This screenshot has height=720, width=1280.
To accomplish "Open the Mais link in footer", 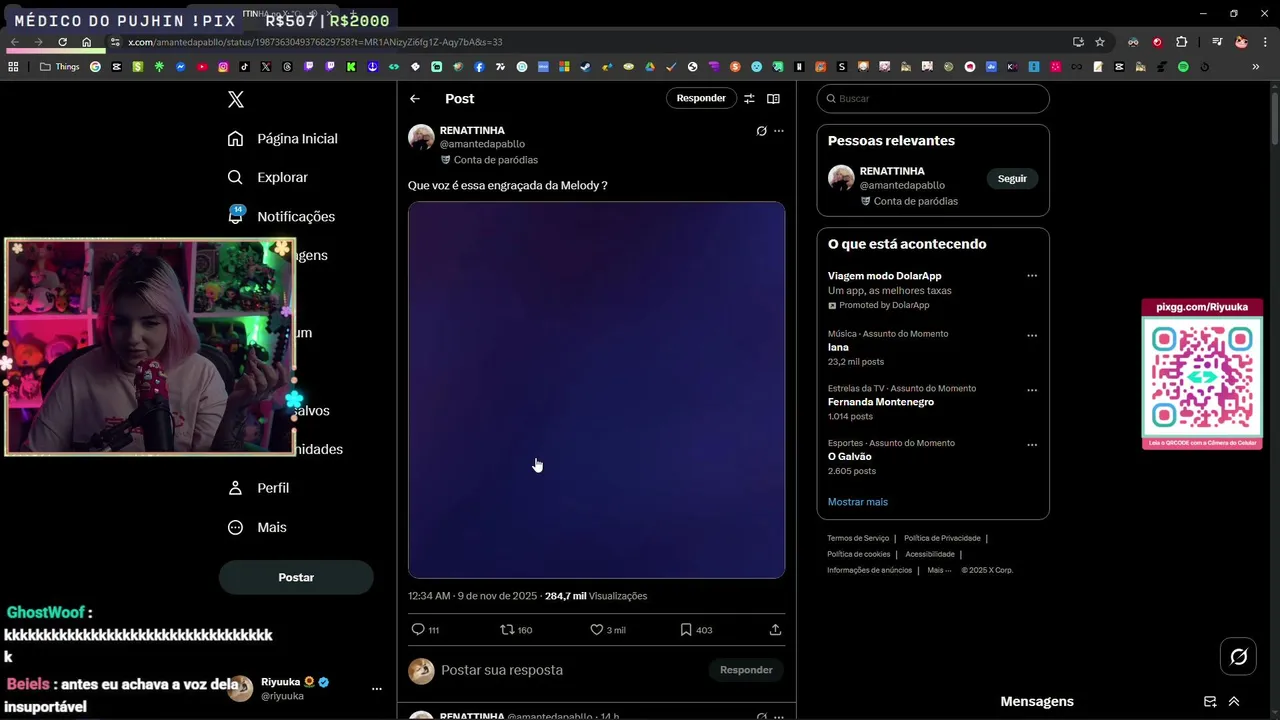I will tap(939, 570).
